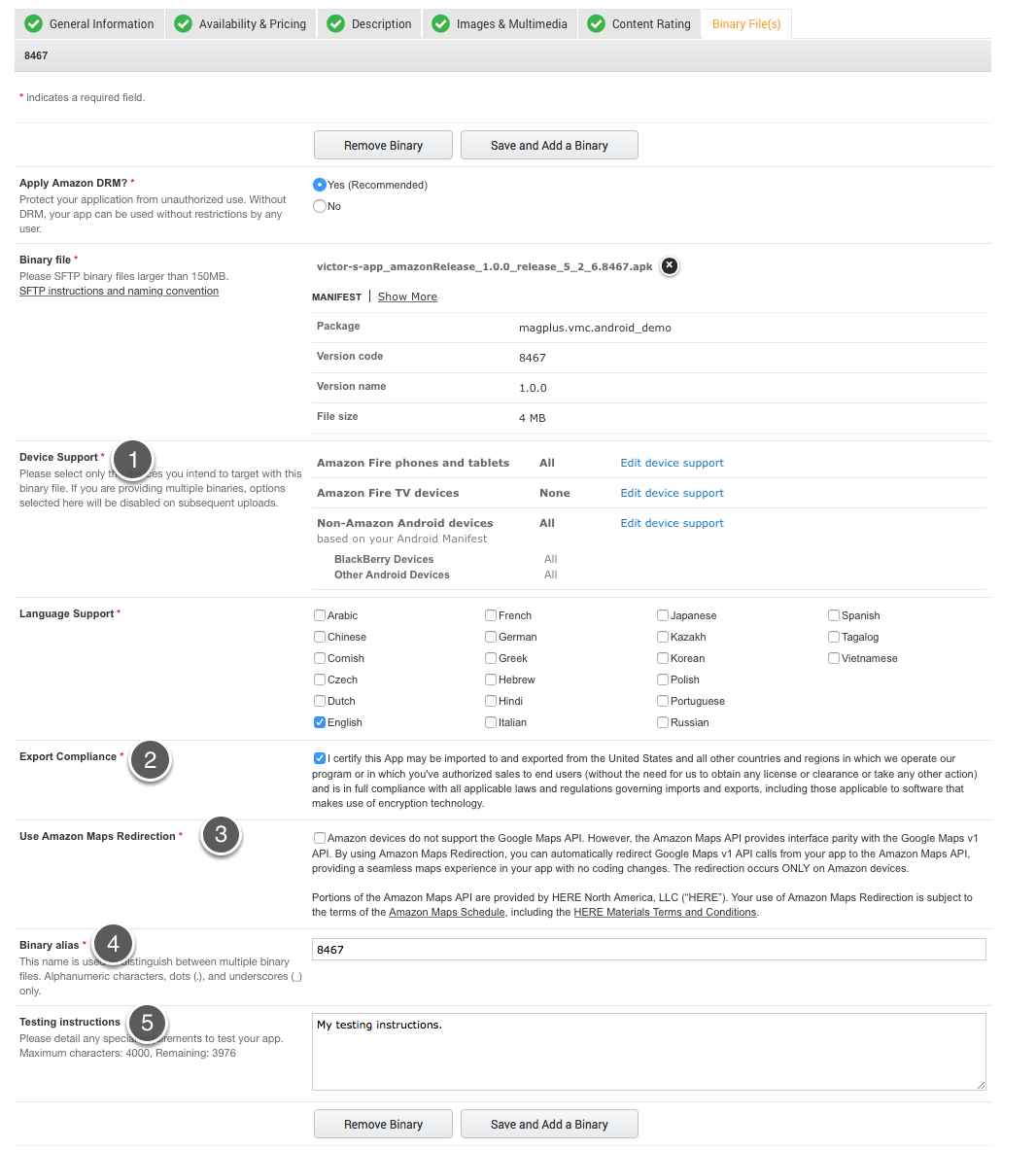
Task: Check the Cornish language checkbox
Action: [x=320, y=658]
